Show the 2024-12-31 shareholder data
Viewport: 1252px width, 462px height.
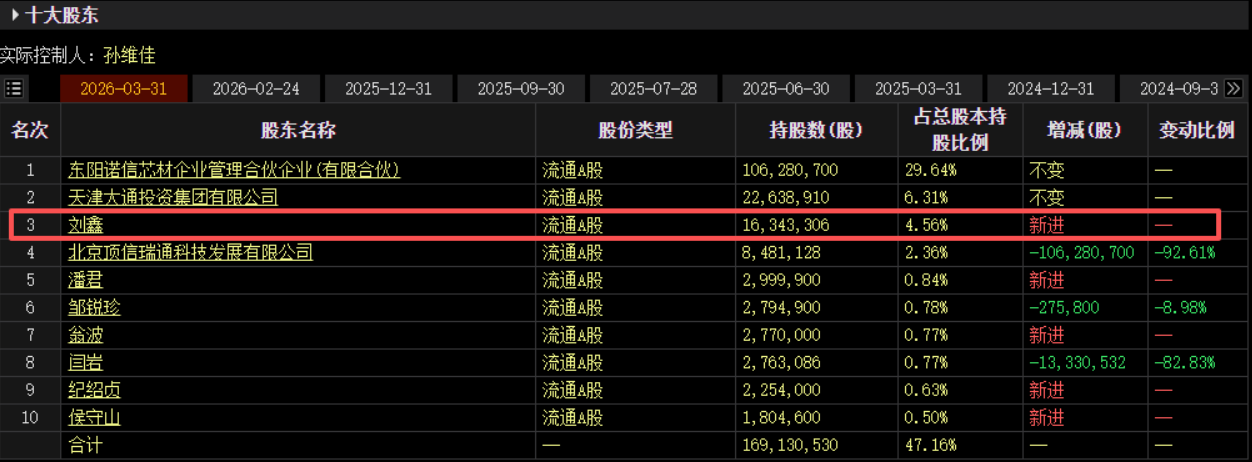click(x=1050, y=88)
